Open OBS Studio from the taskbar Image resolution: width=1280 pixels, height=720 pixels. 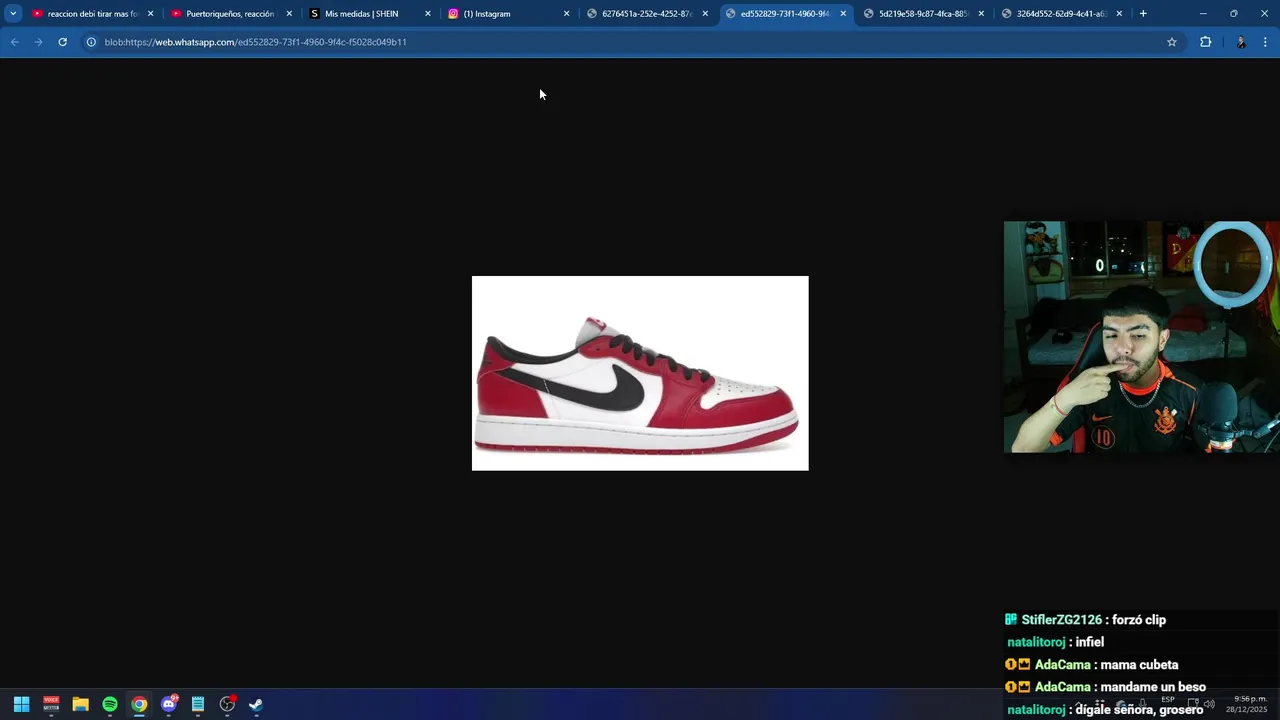click(x=227, y=704)
